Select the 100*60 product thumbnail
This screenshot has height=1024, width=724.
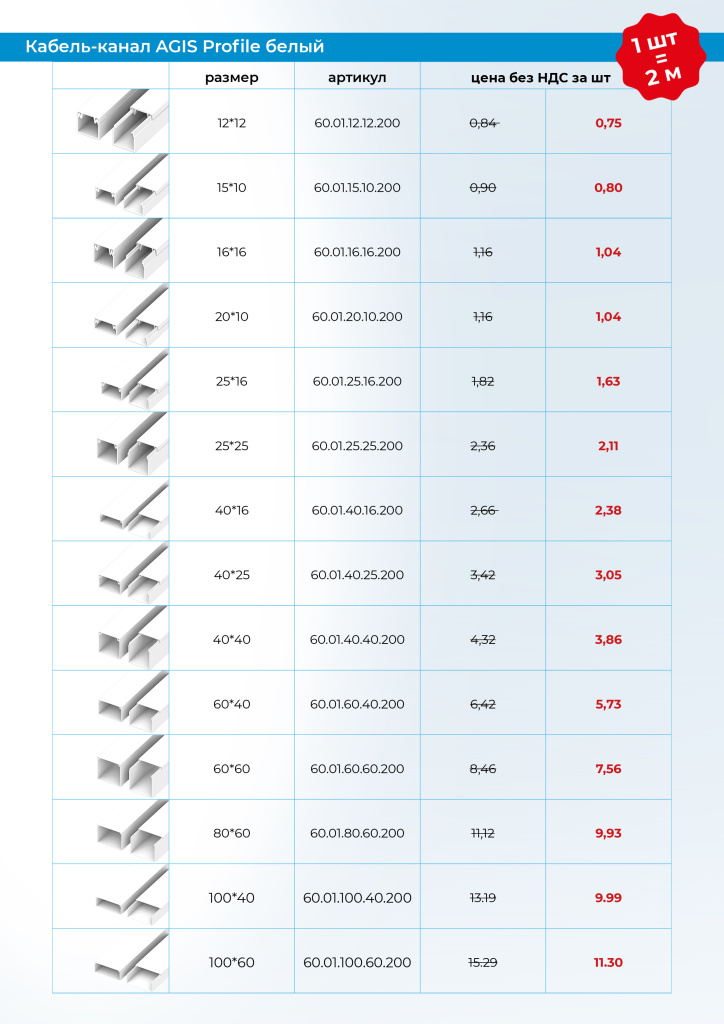tap(132, 962)
